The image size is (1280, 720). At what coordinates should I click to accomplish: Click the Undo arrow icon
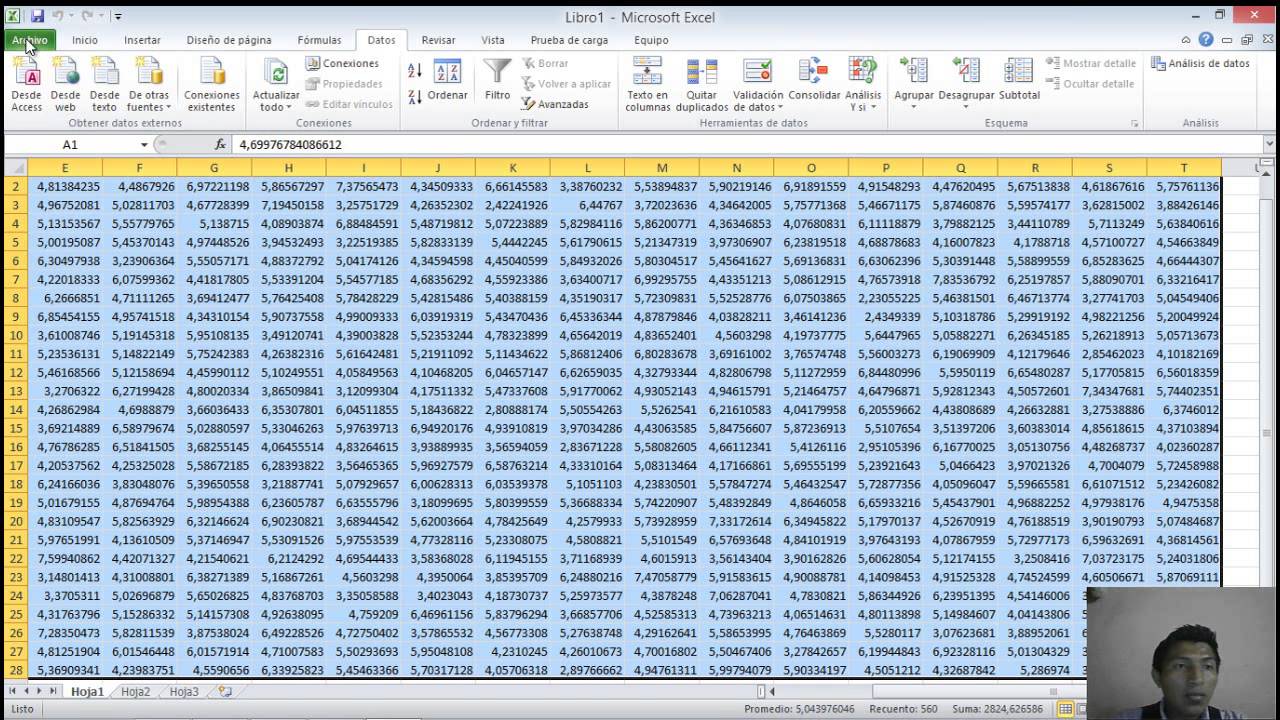tap(57, 16)
